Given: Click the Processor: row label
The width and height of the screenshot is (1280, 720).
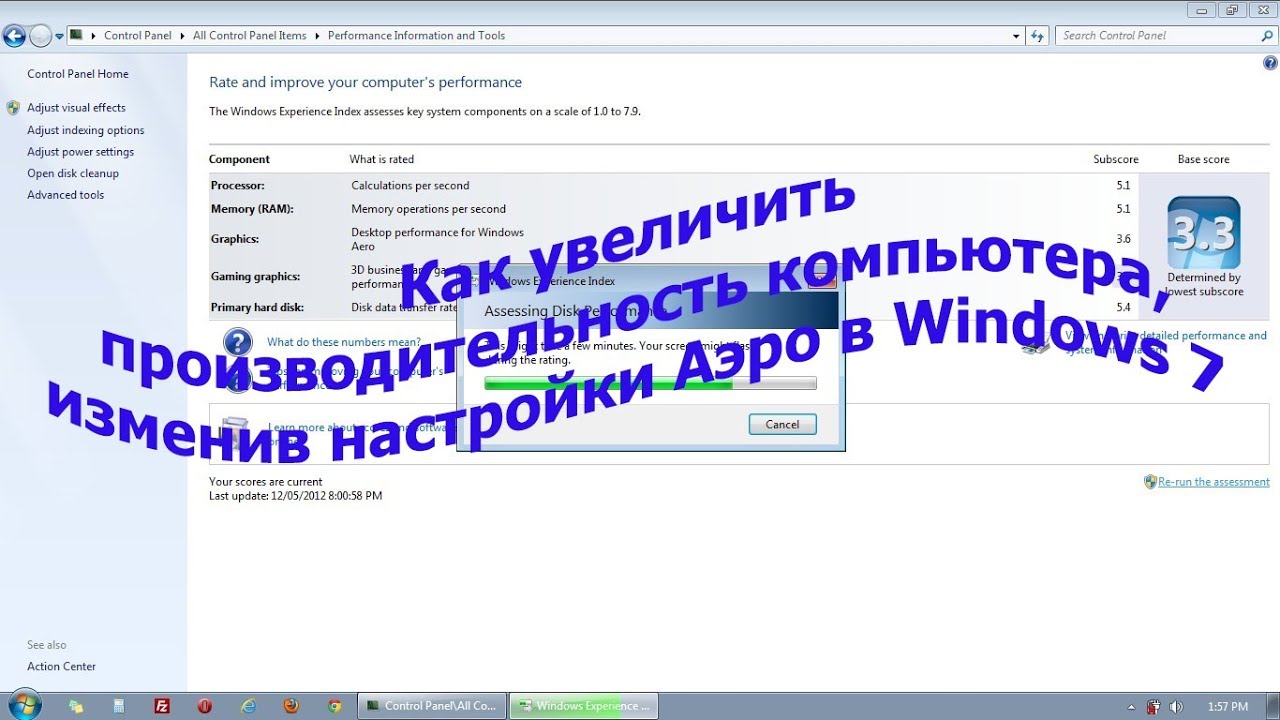Looking at the screenshot, I should coord(237,186).
